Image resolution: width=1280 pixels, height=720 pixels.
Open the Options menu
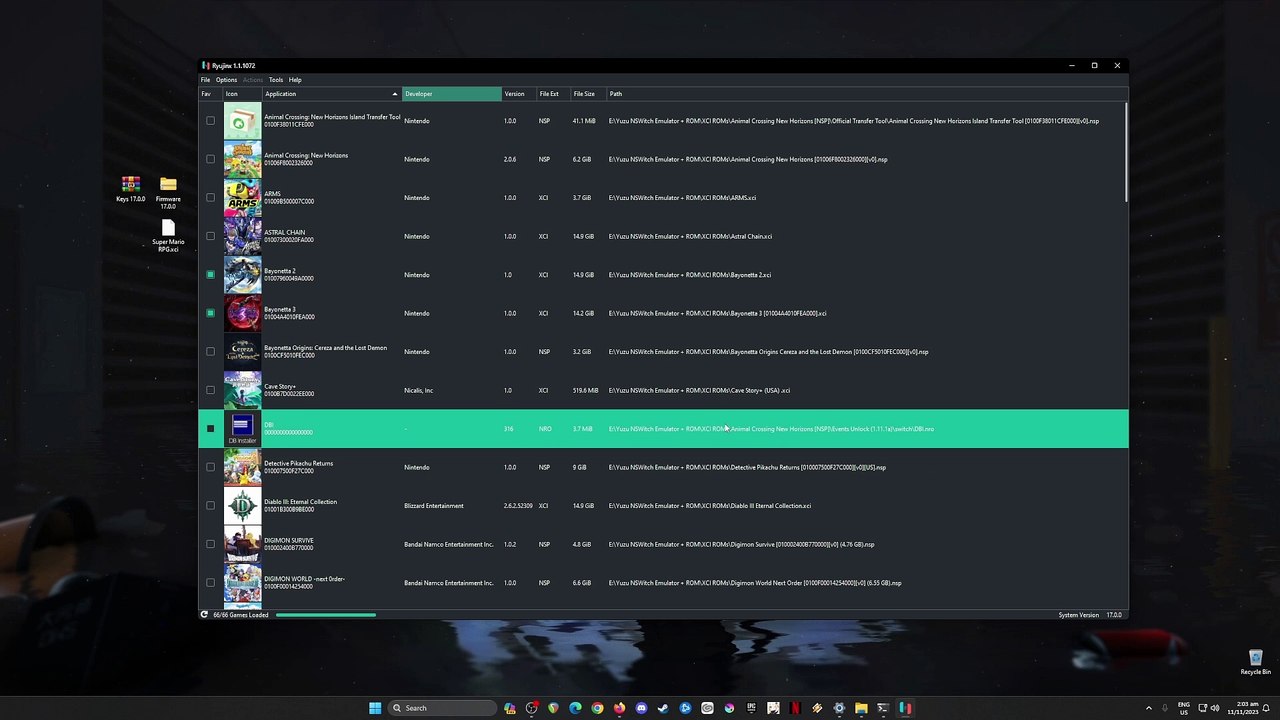pos(226,80)
